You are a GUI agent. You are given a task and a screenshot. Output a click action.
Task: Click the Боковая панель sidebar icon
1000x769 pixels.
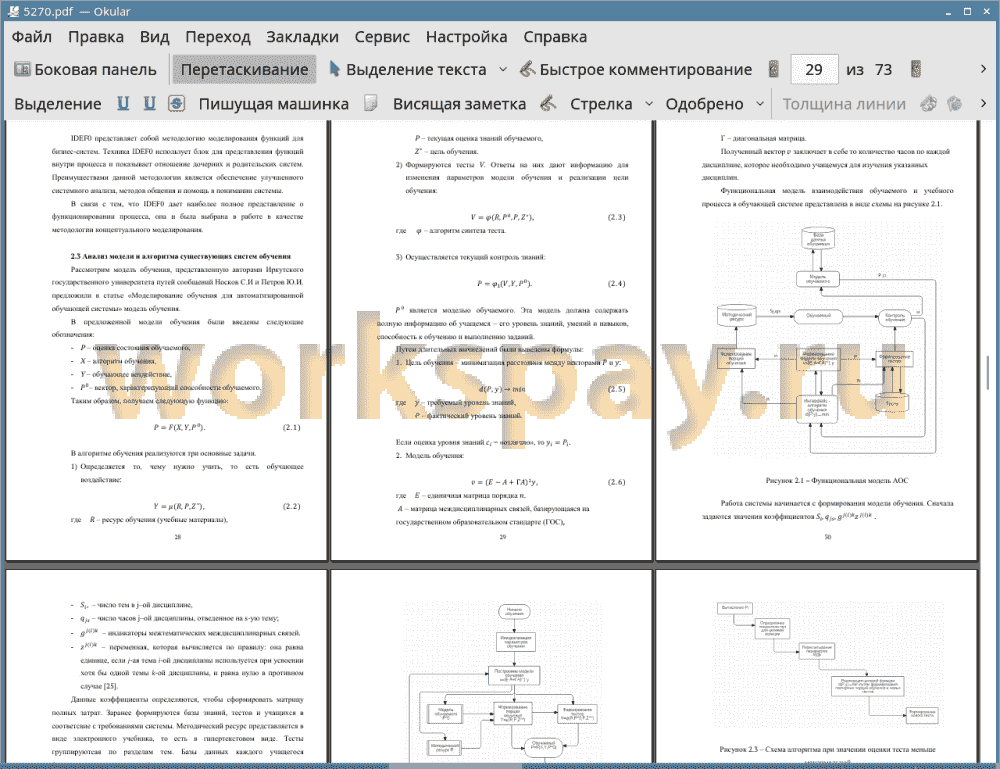pos(22,69)
